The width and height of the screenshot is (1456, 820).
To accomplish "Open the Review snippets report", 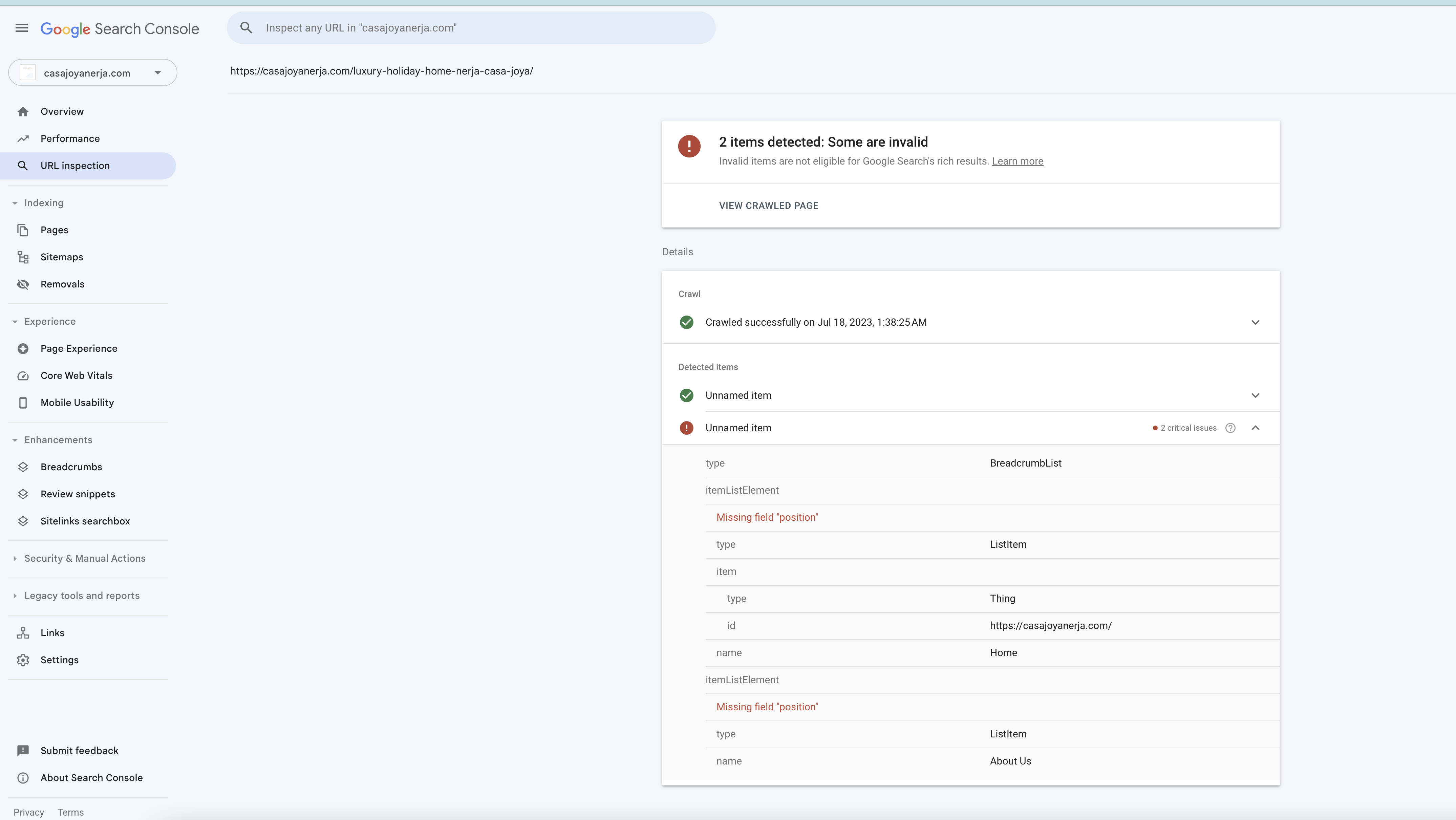I will coord(88,494).
